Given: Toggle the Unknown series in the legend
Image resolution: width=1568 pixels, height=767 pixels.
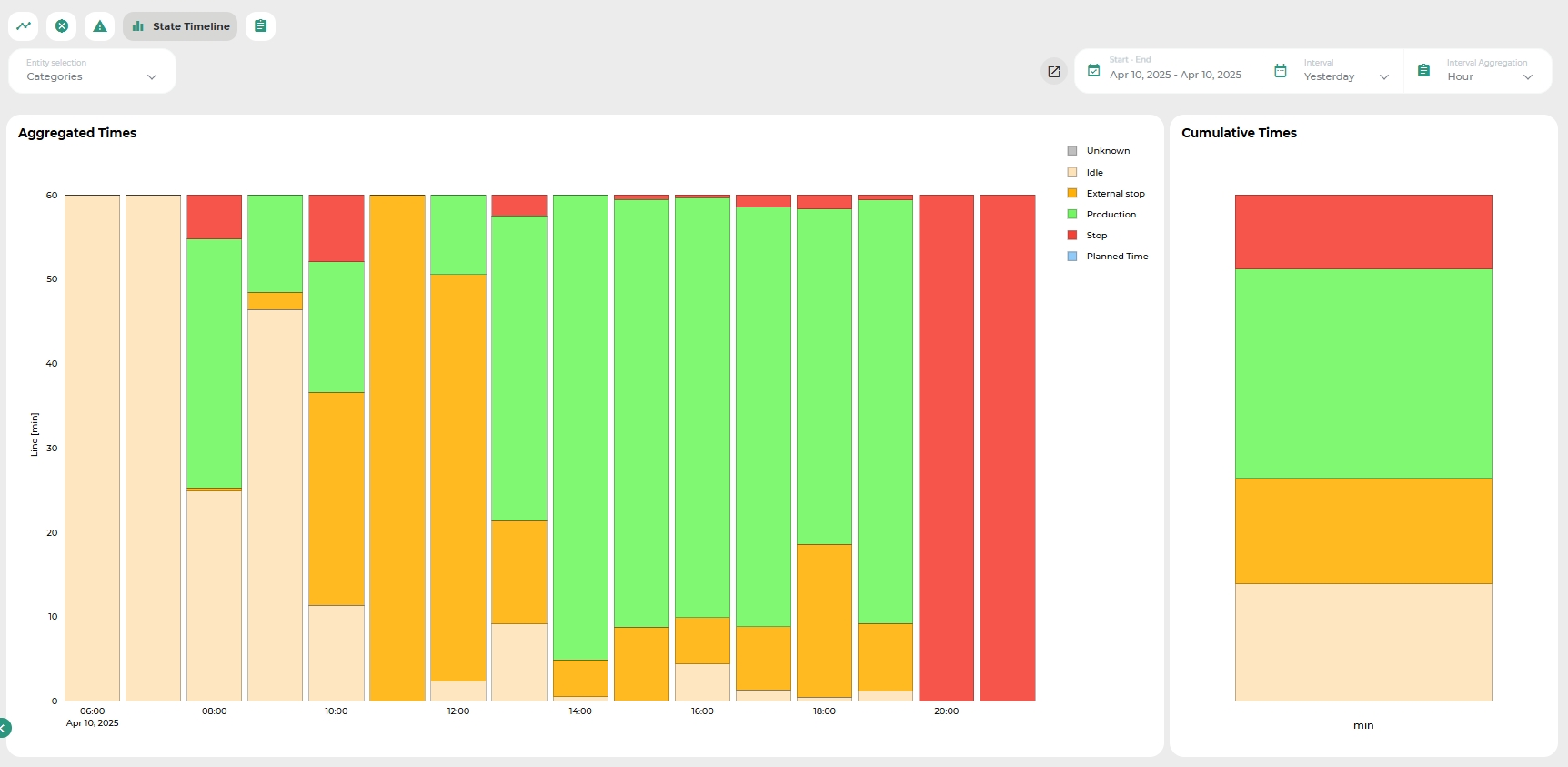Looking at the screenshot, I should click(x=1107, y=151).
